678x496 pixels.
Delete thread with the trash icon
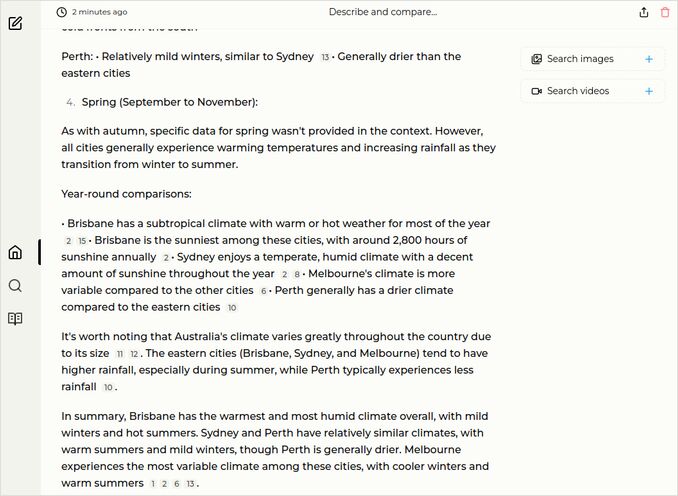click(665, 12)
